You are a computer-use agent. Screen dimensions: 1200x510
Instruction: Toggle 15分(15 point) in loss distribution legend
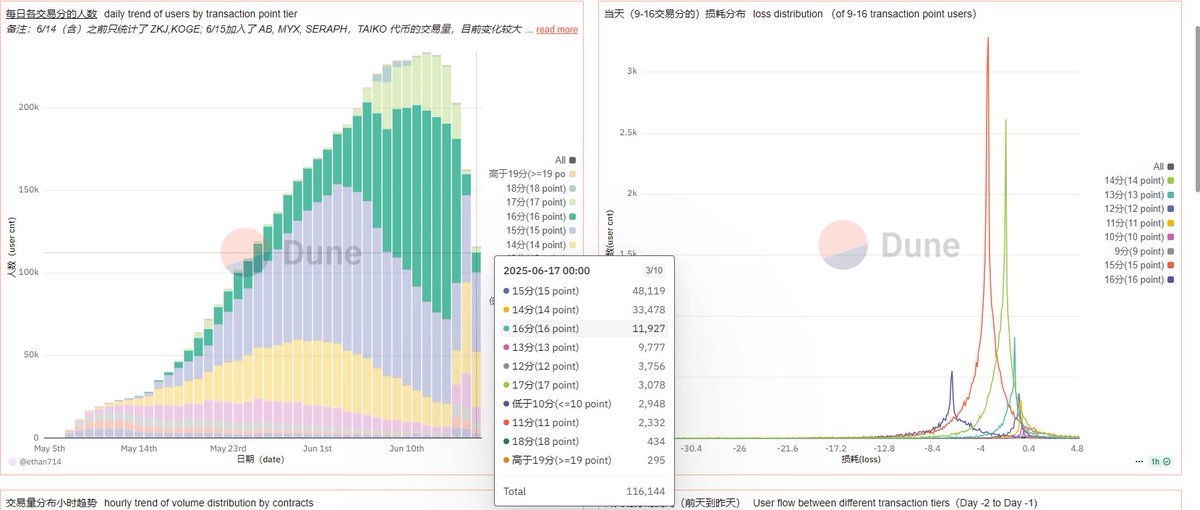click(x=1140, y=265)
